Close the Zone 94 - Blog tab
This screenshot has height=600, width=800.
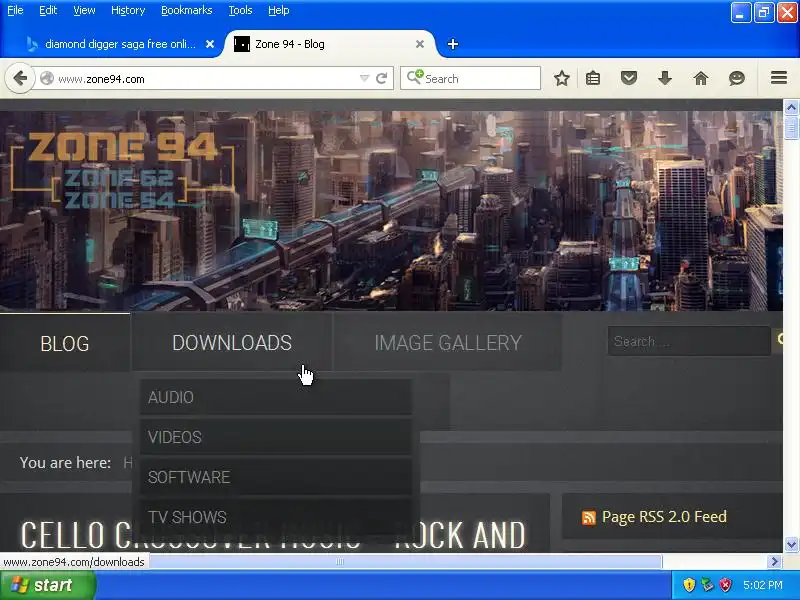click(x=419, y=44)
